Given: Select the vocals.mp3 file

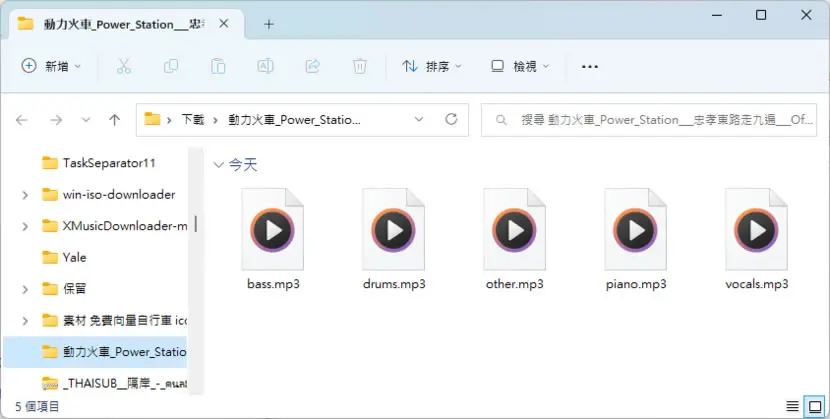Looking at the screenshot, I should tap(756, 239).
